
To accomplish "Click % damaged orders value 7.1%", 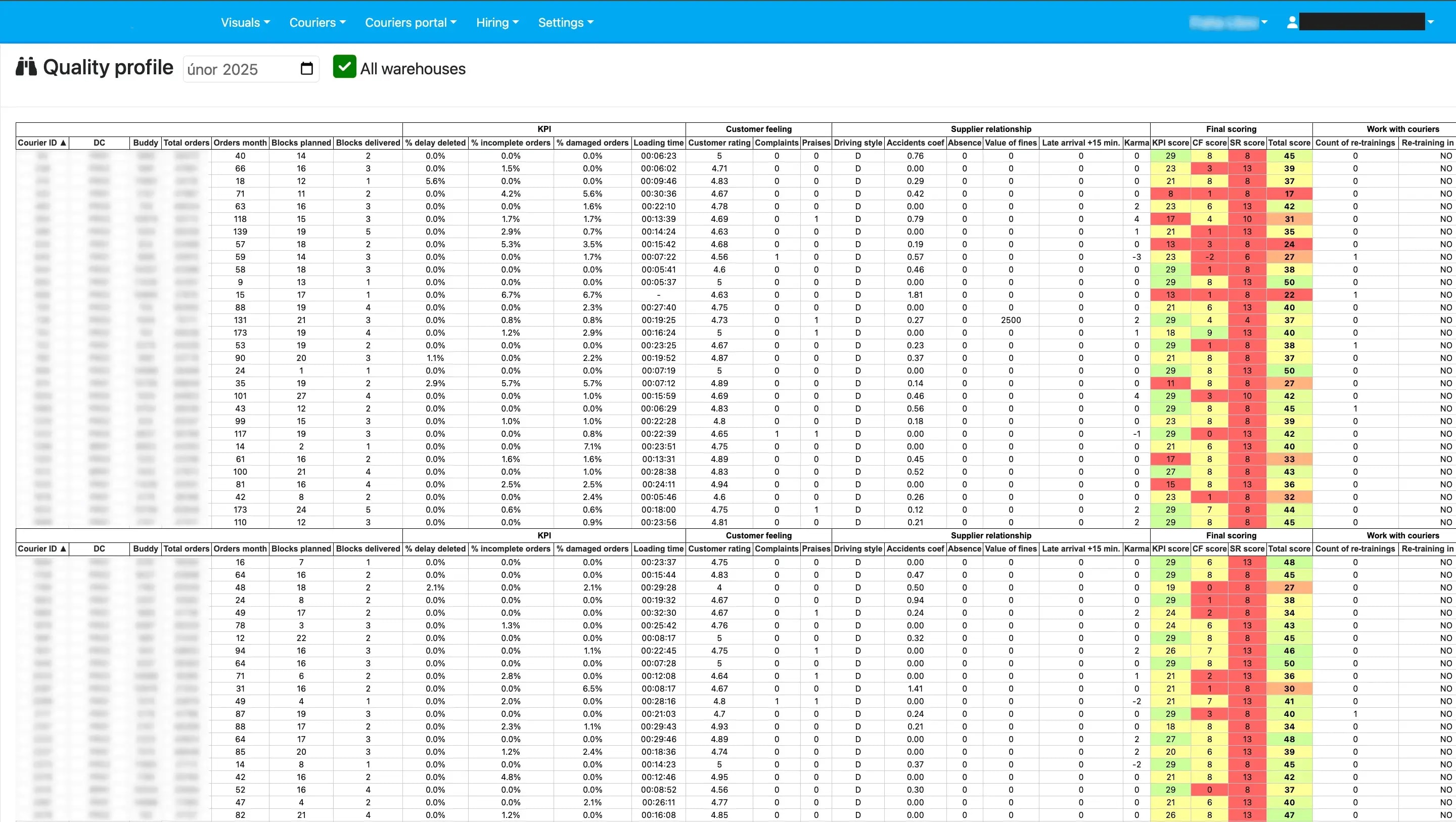I will coord(592,446).
